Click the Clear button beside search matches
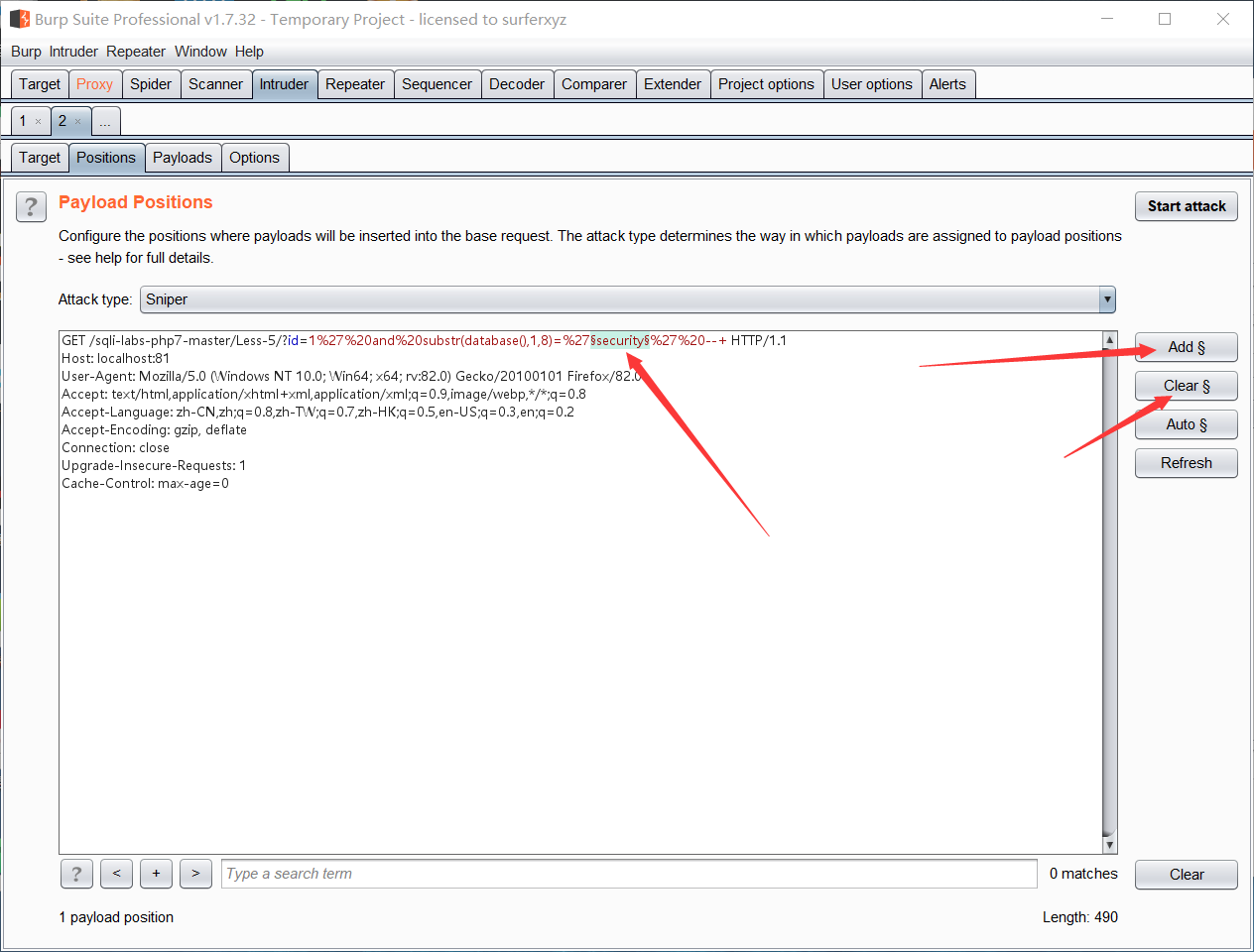 (1187, 875)
